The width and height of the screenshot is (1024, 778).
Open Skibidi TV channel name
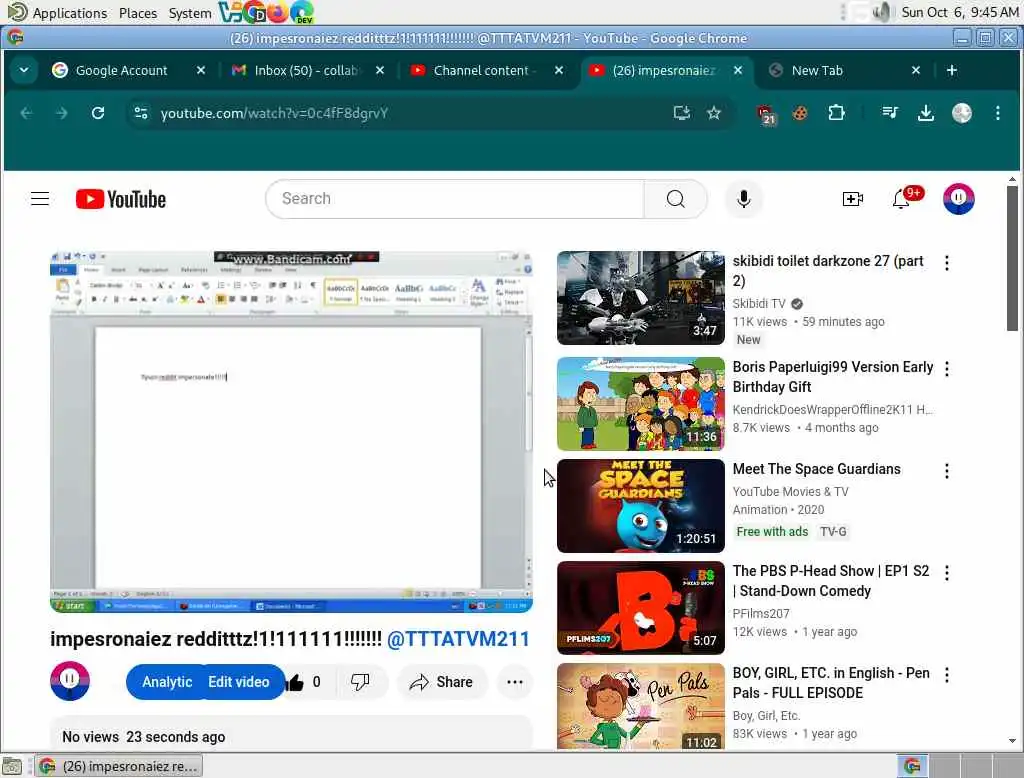tap(759, 304)
